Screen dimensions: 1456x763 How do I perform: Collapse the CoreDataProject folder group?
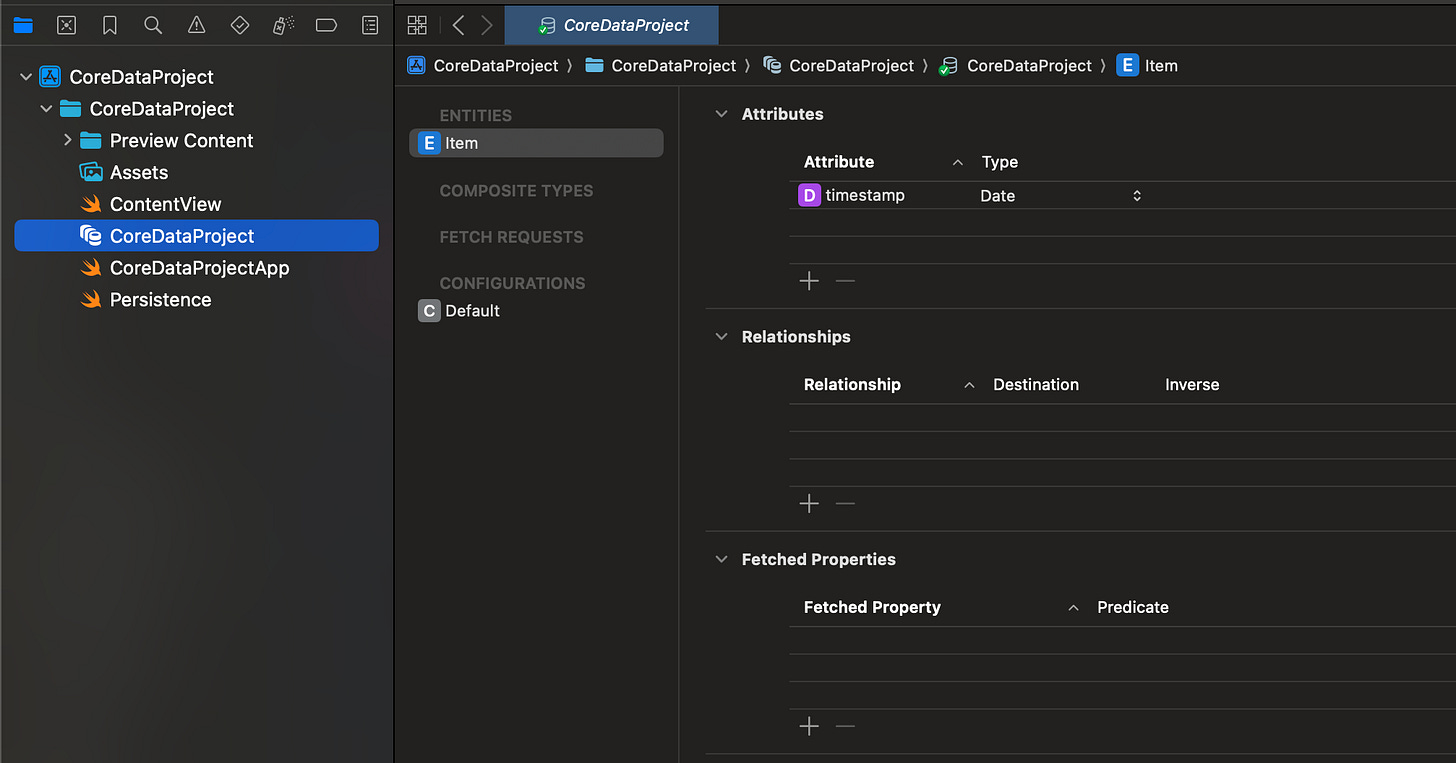(x=46, y=109)
